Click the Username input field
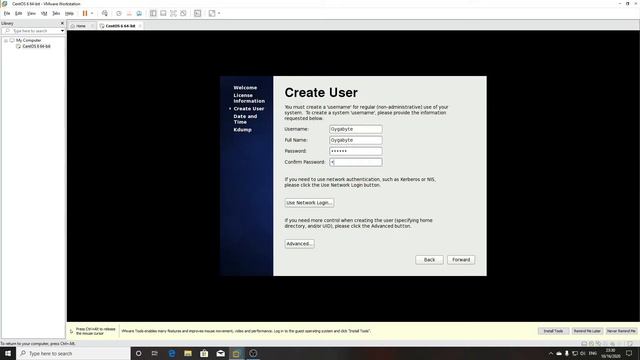Image resolution: width=640 pixels, height=360 pixels. [356, 129]
